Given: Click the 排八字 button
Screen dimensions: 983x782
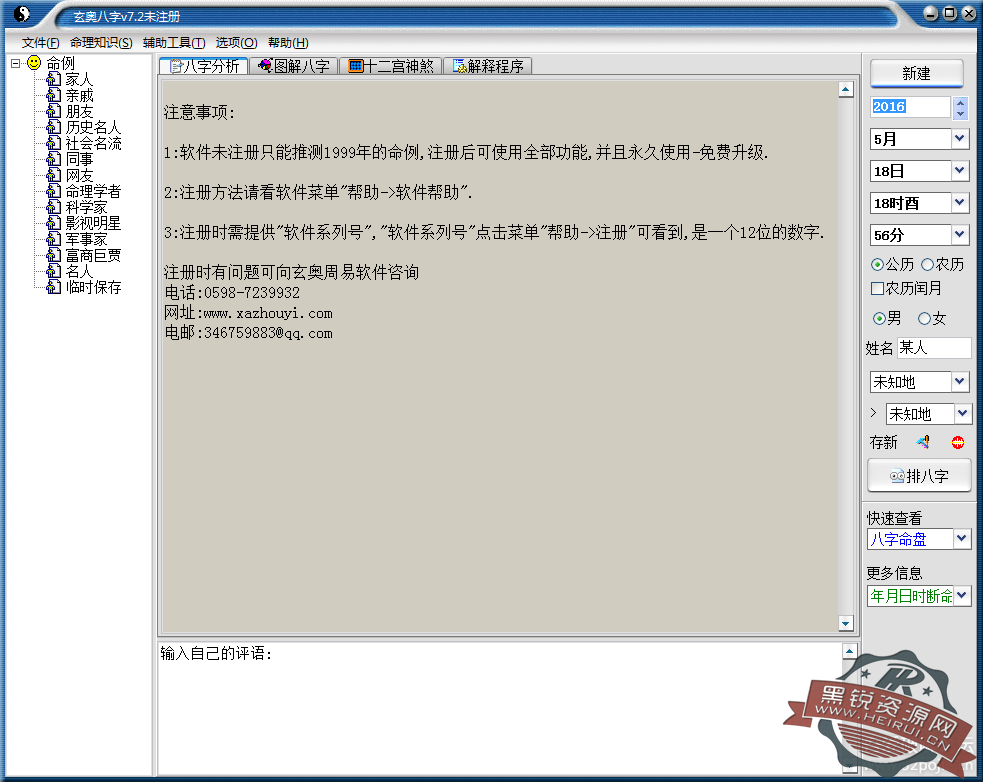Looking at the screenshot, I should click(x=919, y=475).
